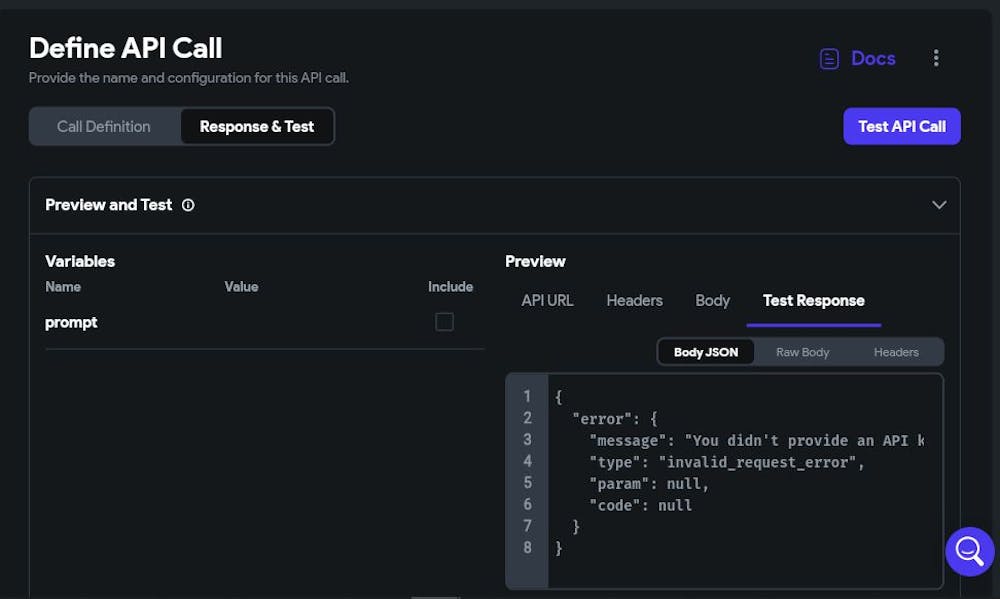Click line number 3 in the code gutter
This screenshot has height=599, width=1000.
[x=527, y=440]
